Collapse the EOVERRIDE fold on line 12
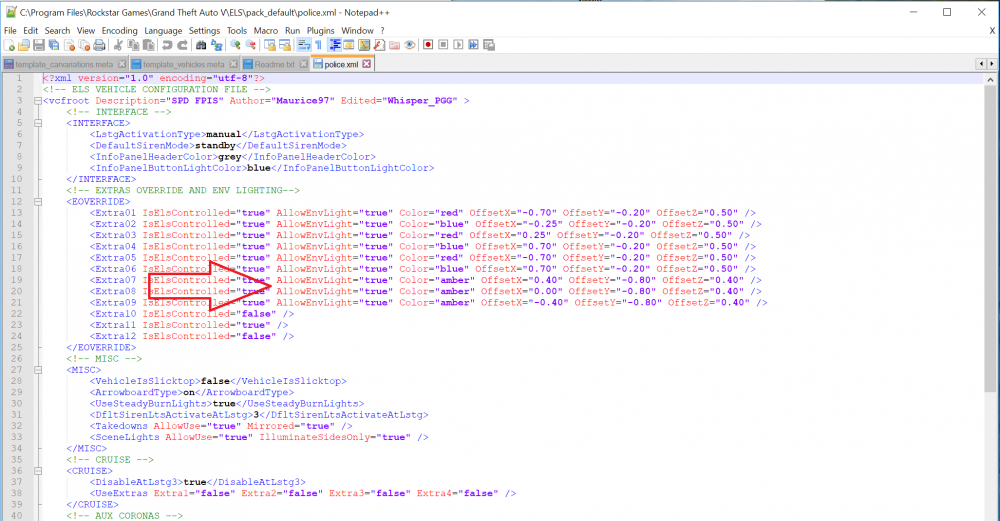 pyautogui.click(x=38, y=202)
